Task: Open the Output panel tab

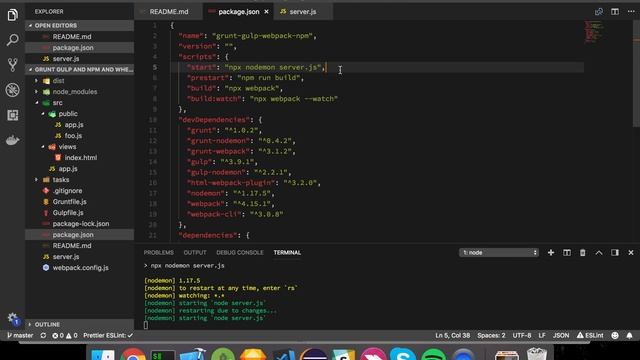Action: (195, 253)
